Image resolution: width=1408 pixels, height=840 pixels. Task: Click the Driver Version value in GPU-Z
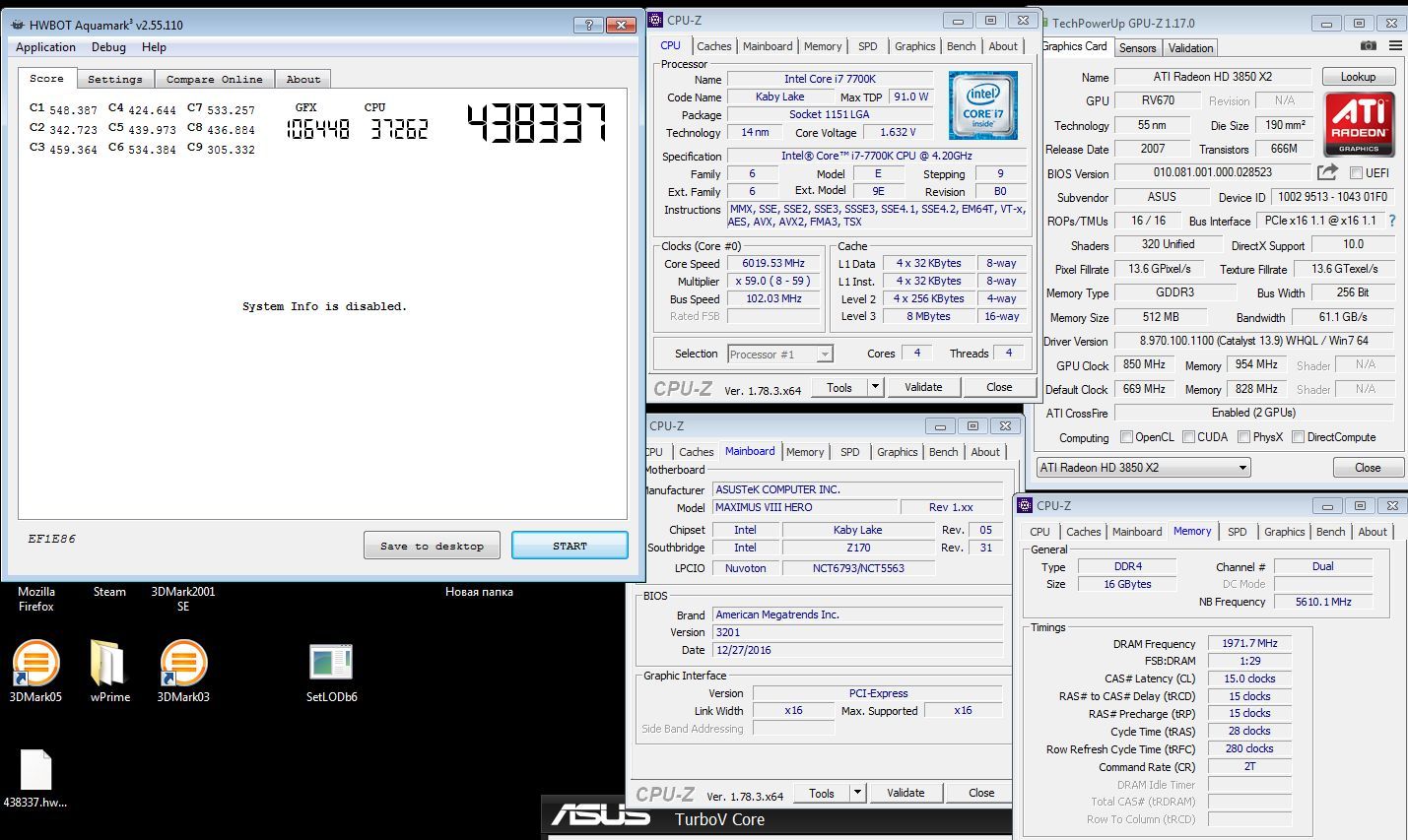(x=1253, y=341)
